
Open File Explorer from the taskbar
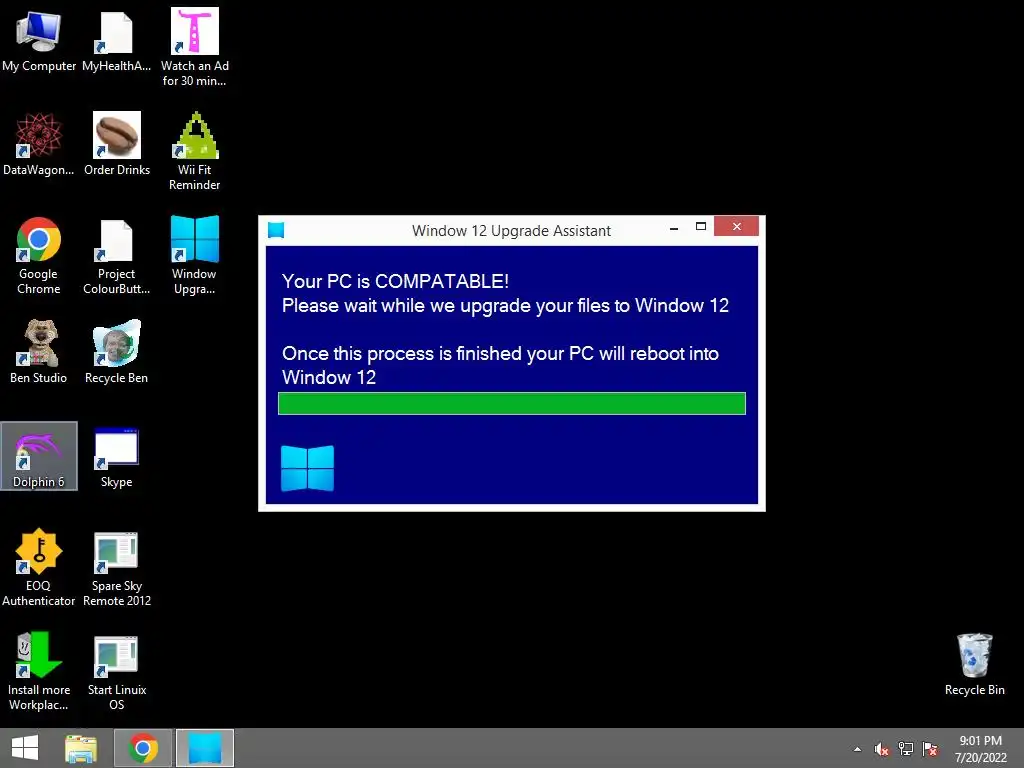[81, 748]
